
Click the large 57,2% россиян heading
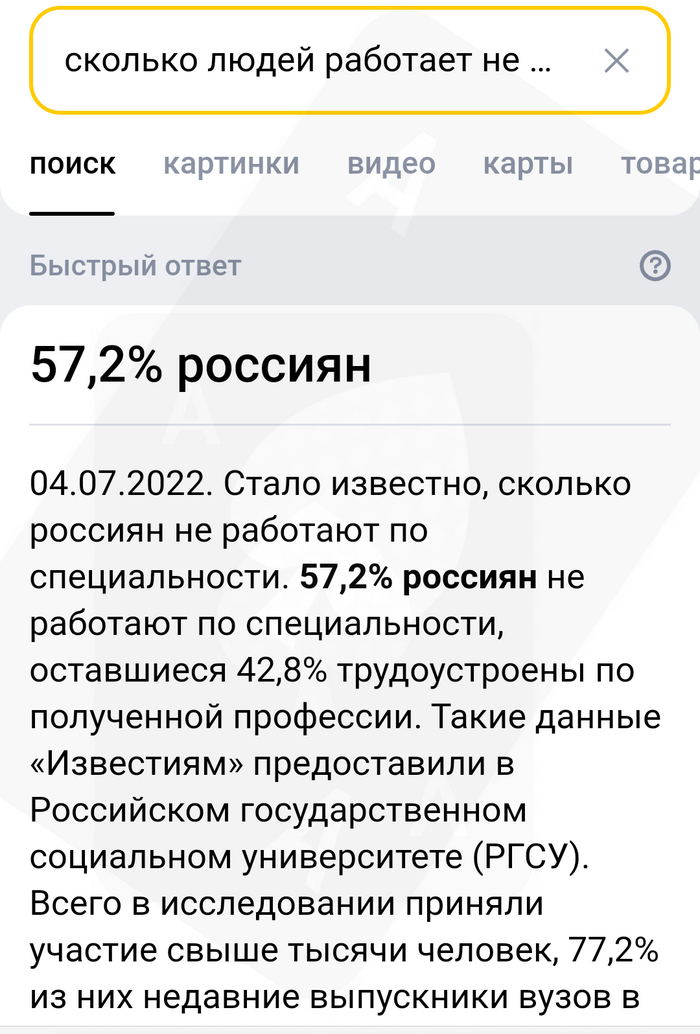[x=202, y=364]
